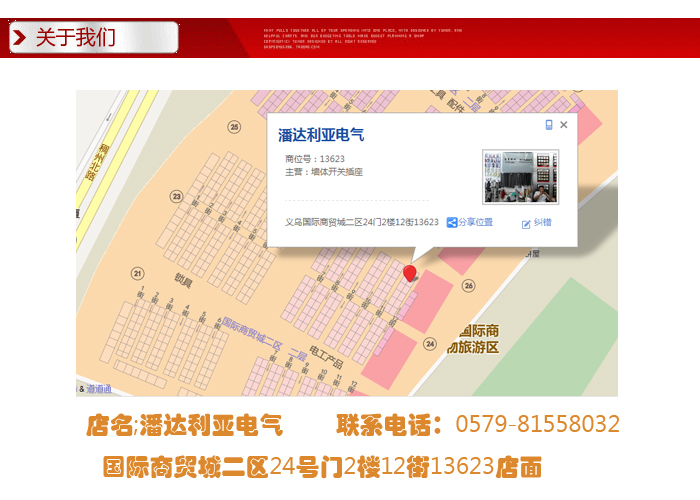The image size is (700, 500).
Task: Click the 纠错 edit pencil icon
Action: [x=526, y=224]
